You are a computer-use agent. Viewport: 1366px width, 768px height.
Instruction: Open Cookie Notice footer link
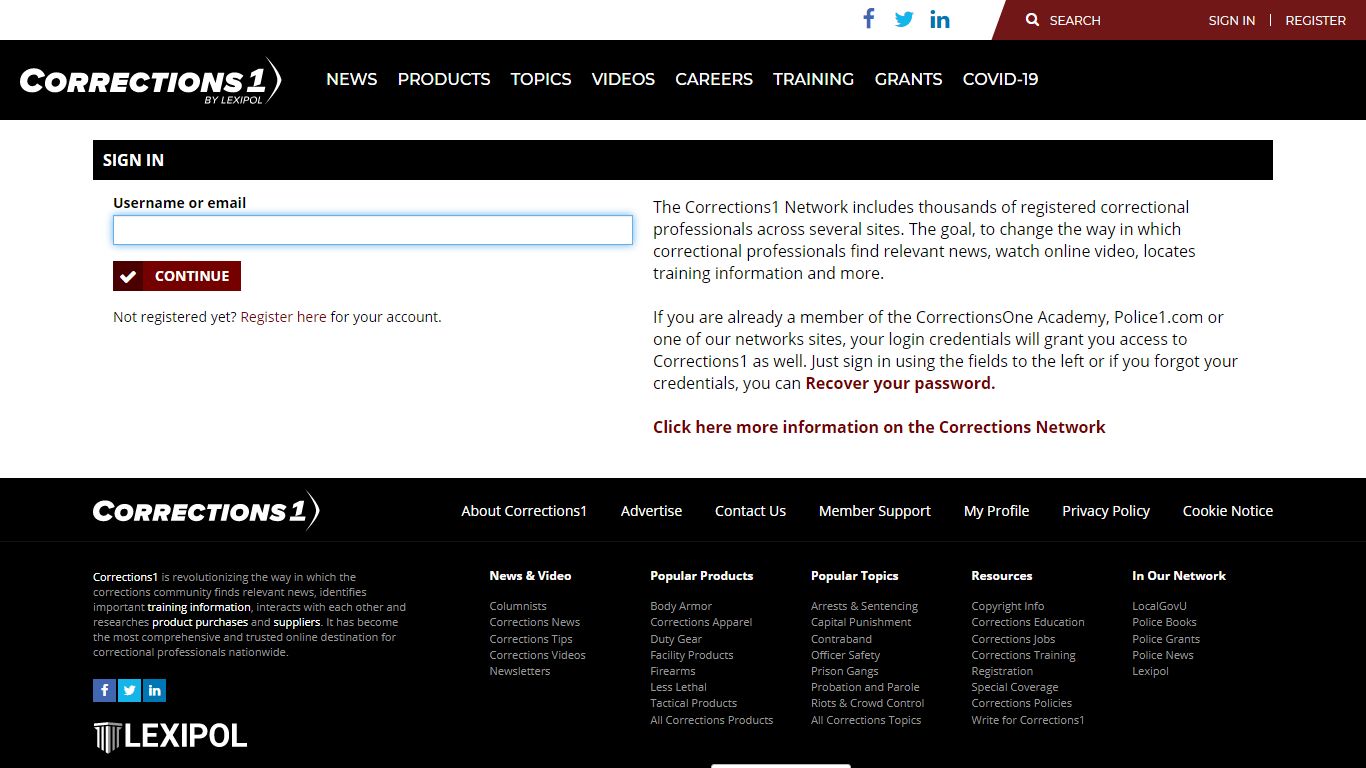1228,511
